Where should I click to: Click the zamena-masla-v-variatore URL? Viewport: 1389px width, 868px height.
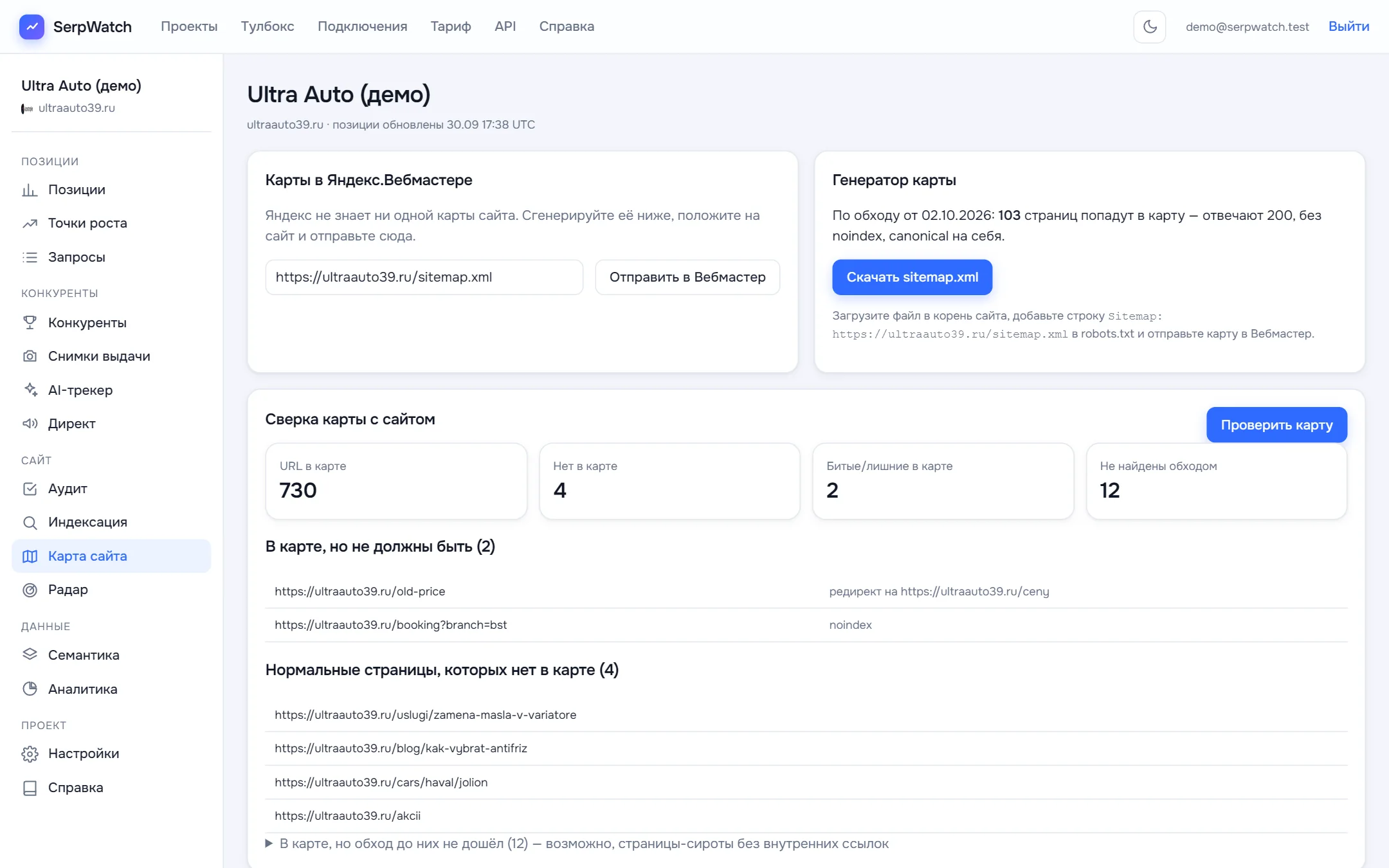coord(425,715)
